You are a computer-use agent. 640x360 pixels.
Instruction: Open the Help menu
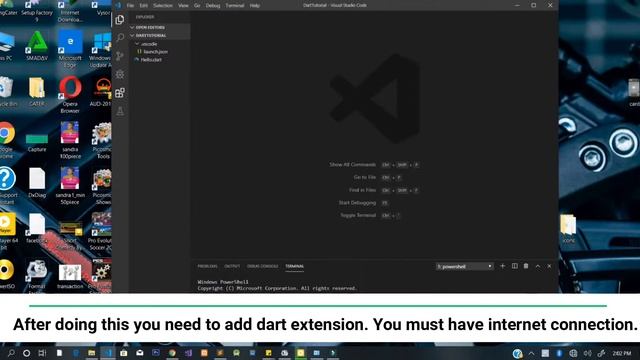point(255,6)
